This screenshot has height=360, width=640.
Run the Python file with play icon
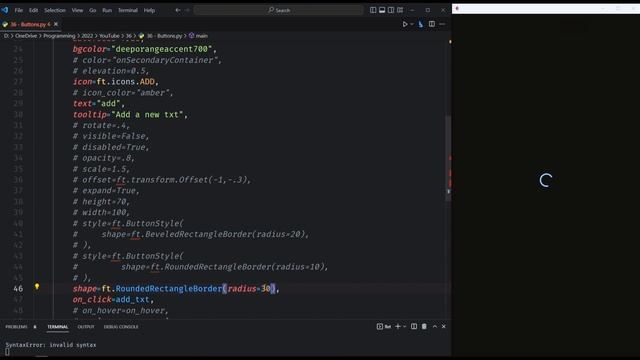(405, 24)
